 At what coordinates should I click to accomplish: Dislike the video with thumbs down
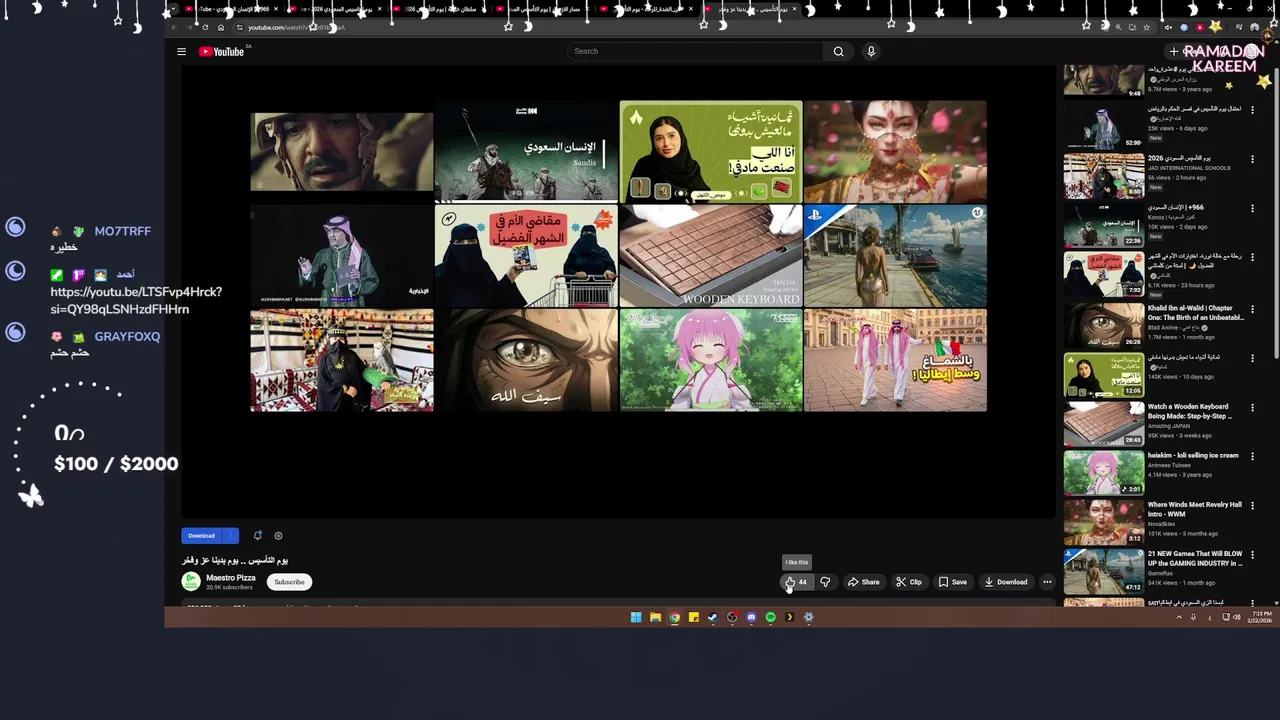825,582
